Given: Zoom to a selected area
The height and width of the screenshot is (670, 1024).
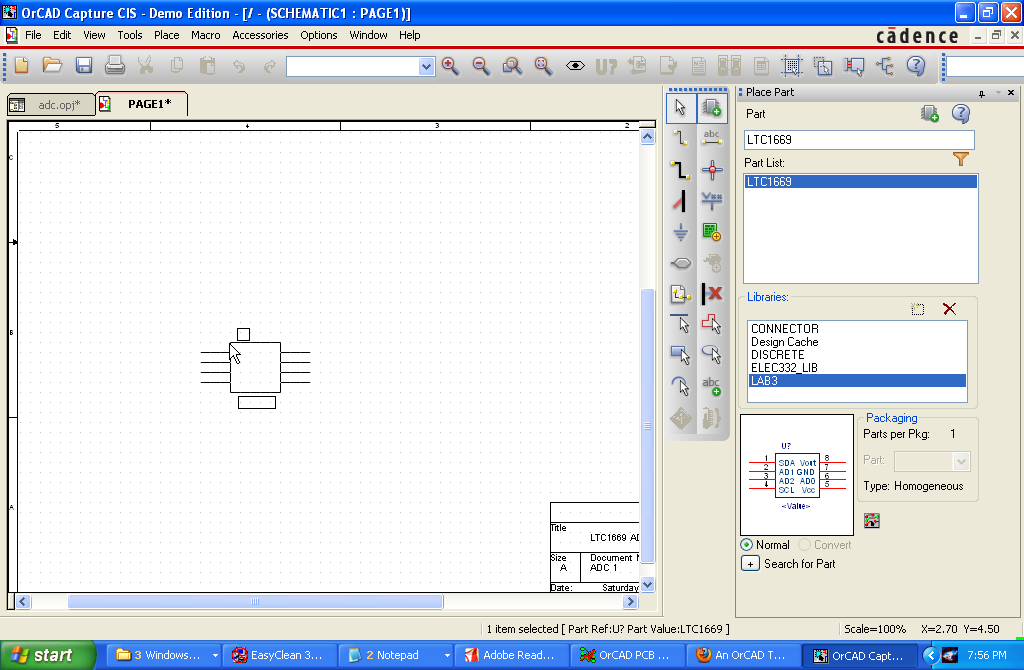Looking at the screenshot, I should tap(512, 65).
